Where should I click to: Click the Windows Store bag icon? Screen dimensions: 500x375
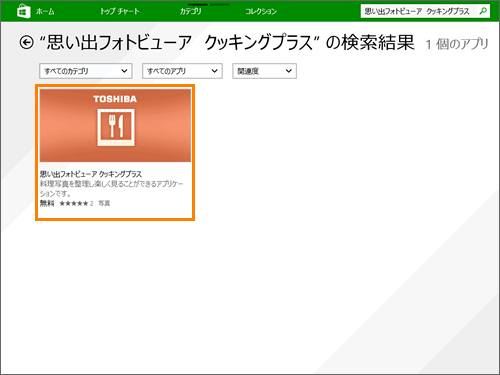coord(23,11)
